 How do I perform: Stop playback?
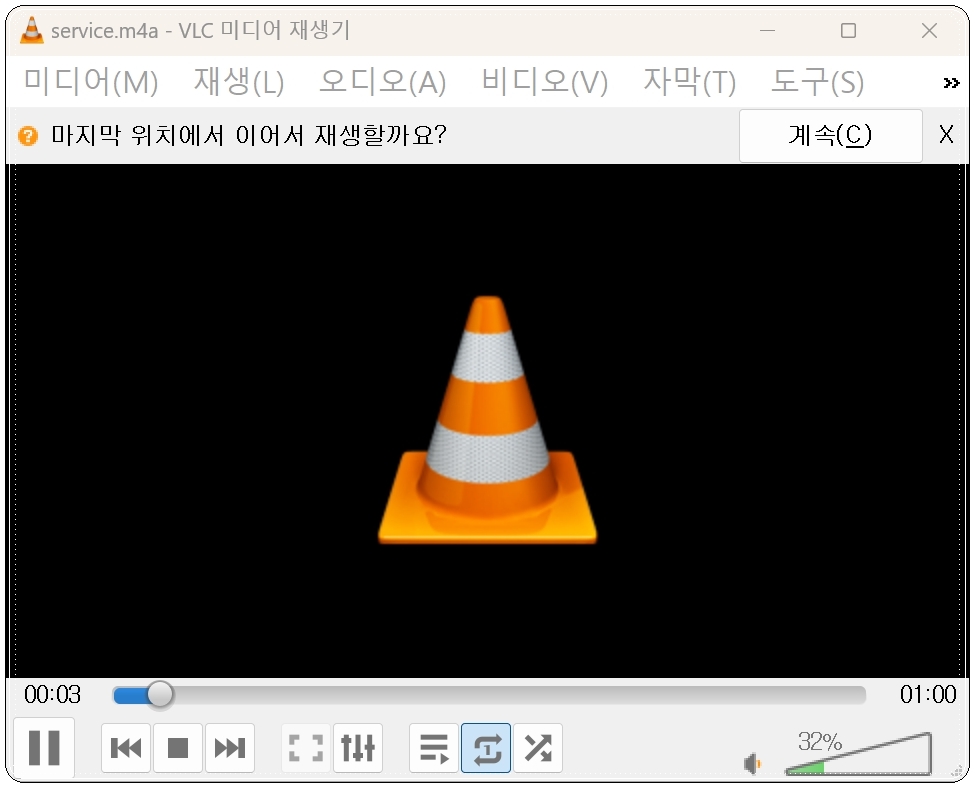[178, 748]
